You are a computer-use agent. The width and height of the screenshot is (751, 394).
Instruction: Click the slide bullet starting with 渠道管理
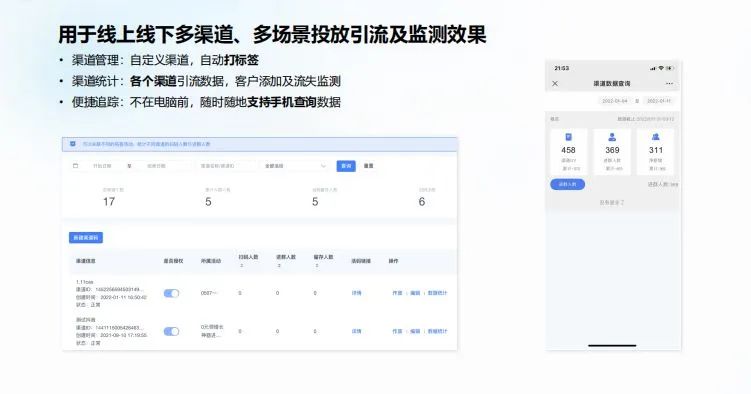(x=165, y=60)
